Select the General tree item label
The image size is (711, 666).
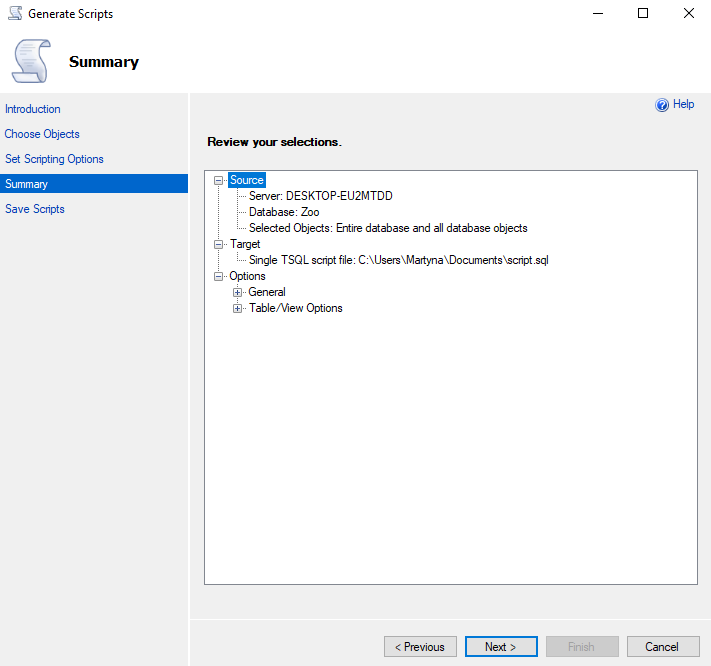[x=267, y=292]
